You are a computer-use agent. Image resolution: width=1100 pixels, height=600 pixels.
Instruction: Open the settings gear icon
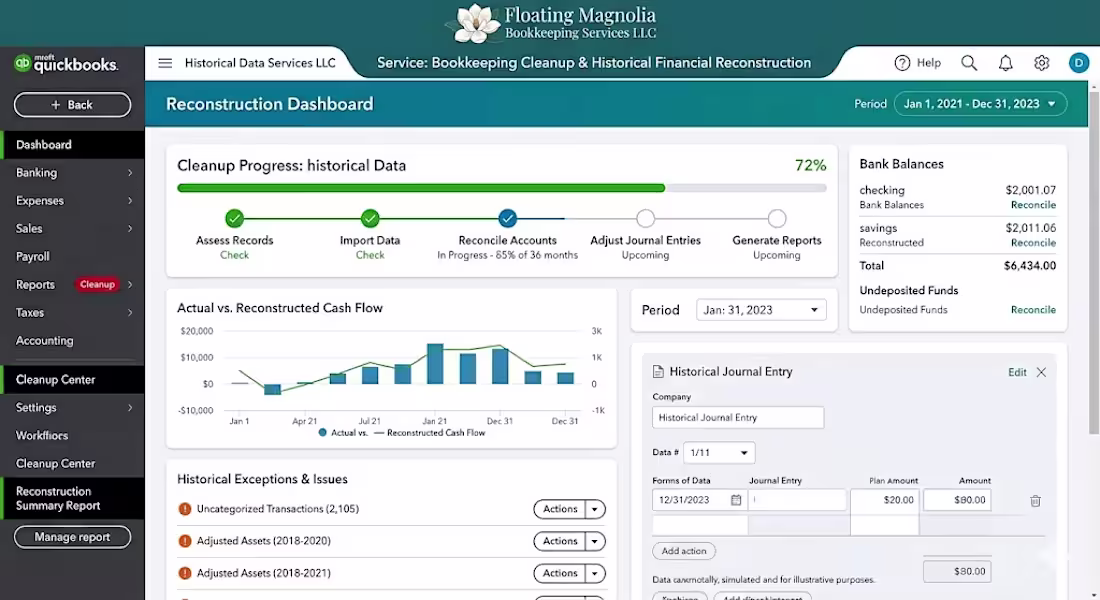pyautogui.click(x=1042, y=63)
